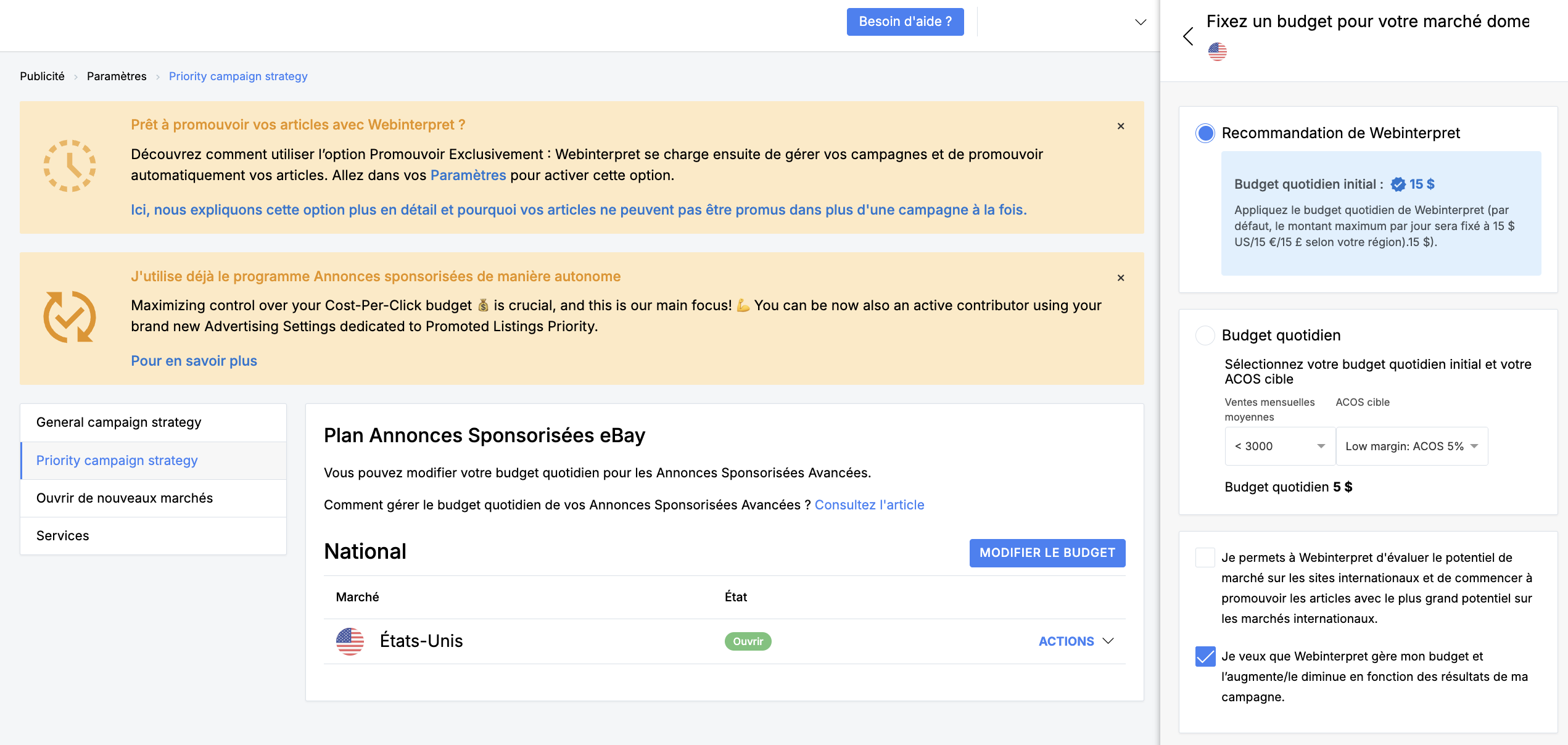The height and width of the screenshot is (745, 1568).
Task: Dismiss the 'Prêt à promouvoir' banner
Action: [1121, 126]
